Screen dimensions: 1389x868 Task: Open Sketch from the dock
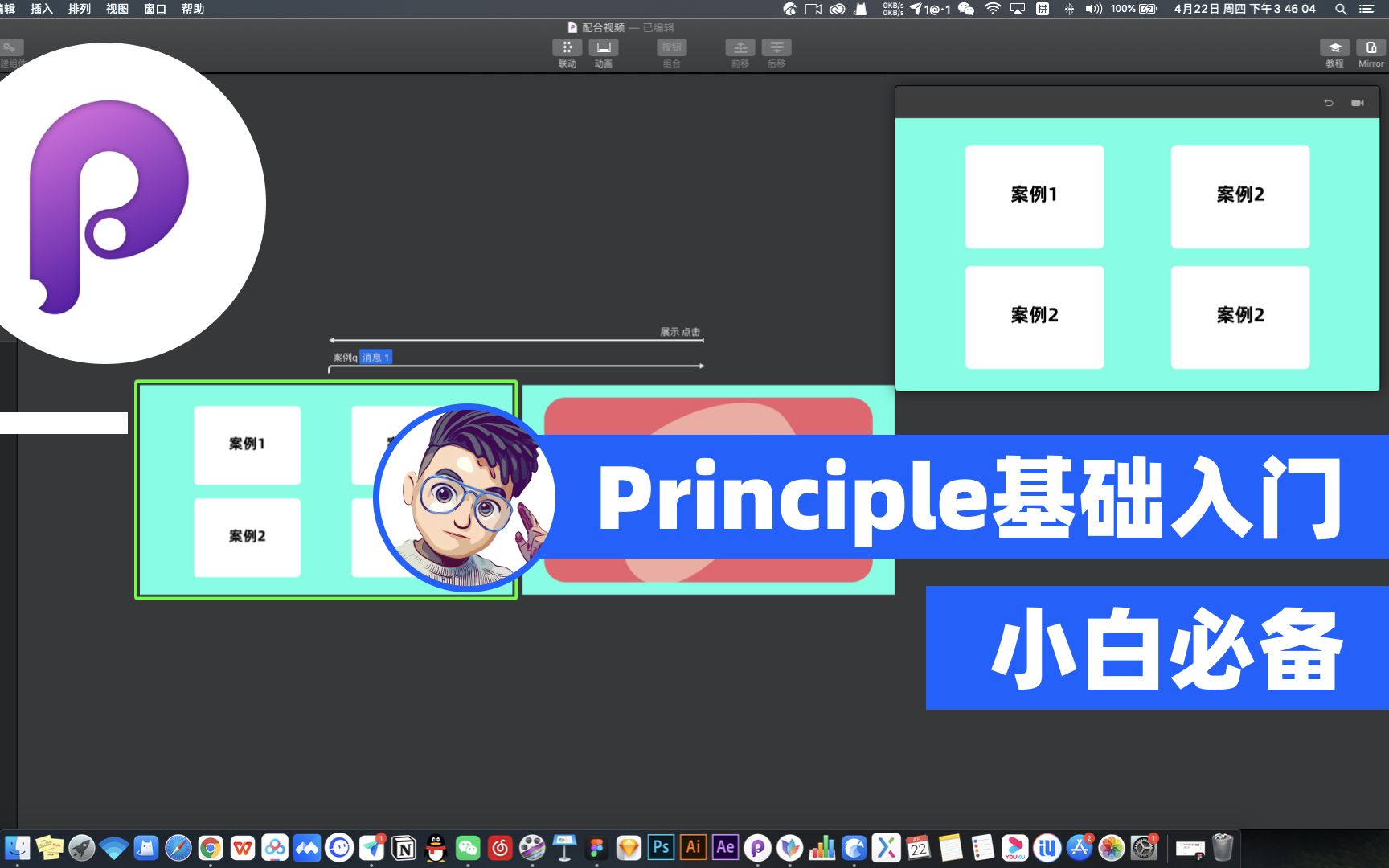(629, 848)
